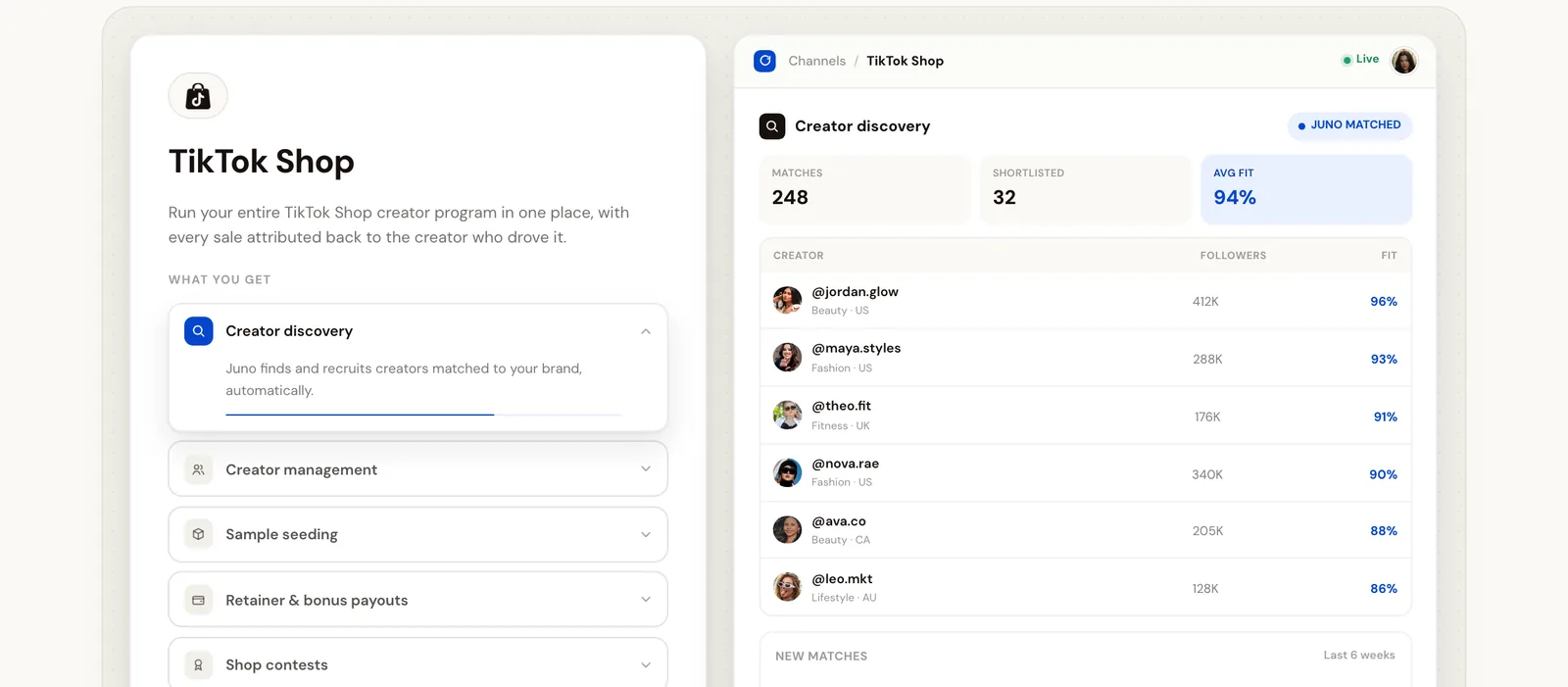
Task: Expand the Creator management section chevron
Action: pos(646,469)
